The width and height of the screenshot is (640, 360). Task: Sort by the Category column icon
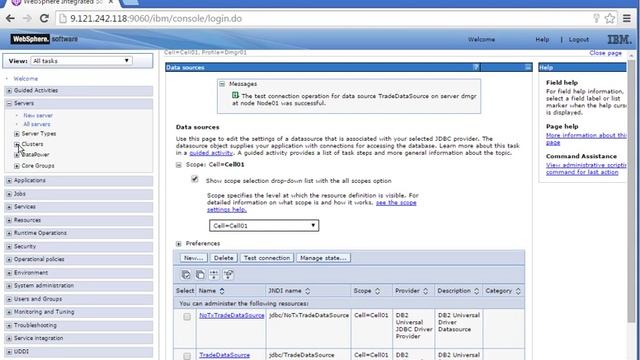pos(518,291)
